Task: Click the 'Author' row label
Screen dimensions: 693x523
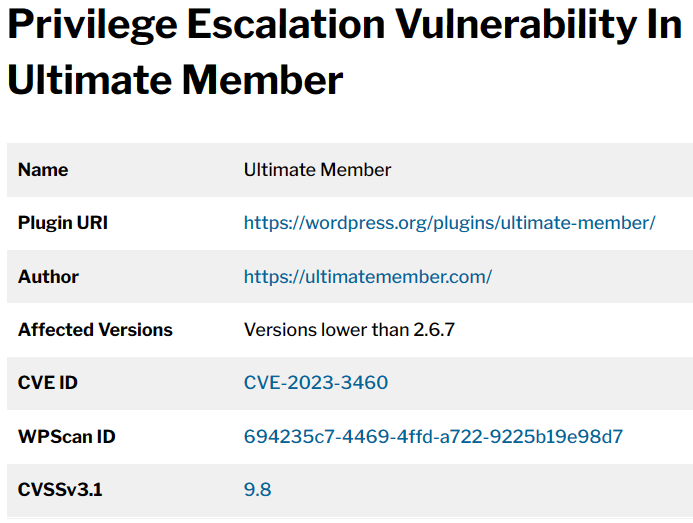Action: coord(48,277)
